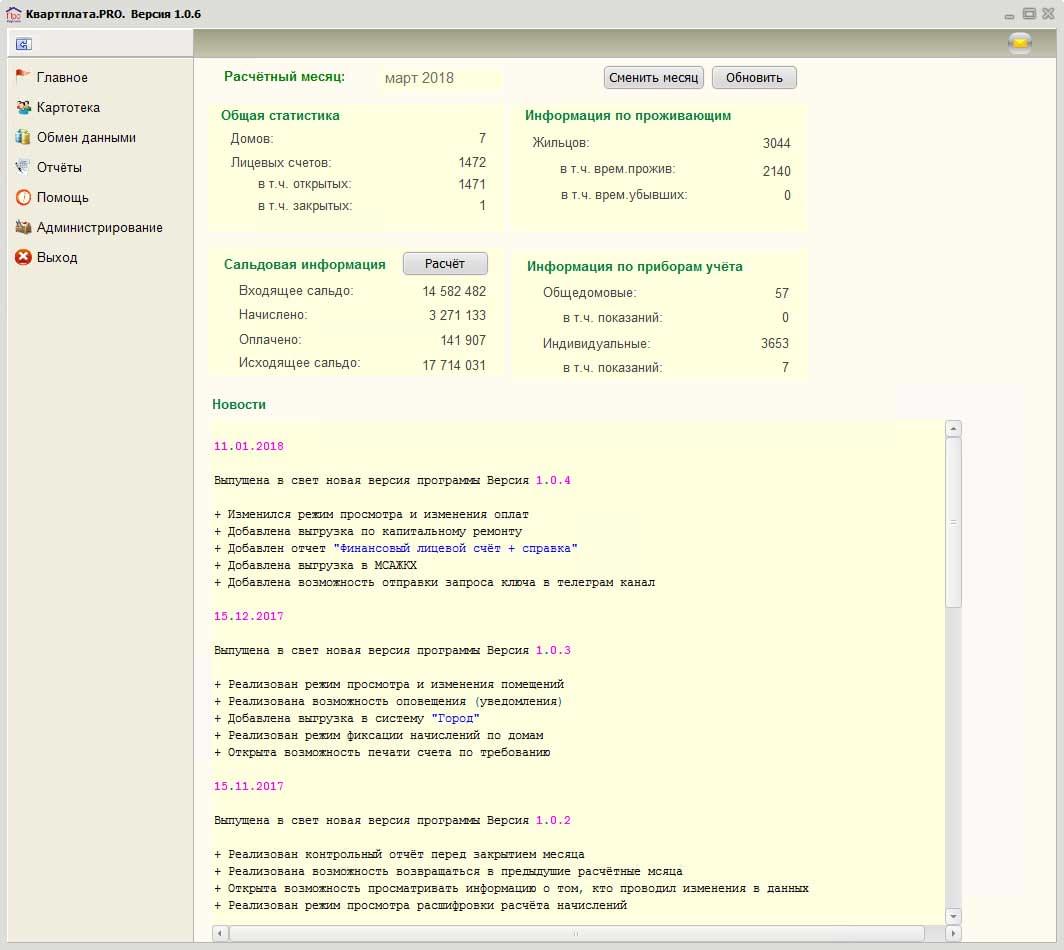Image resolution: width=1064 pixels, height=950 pixels.
Task: Click the red flag icon beside Главное
Action: click(x=22, y=77)
